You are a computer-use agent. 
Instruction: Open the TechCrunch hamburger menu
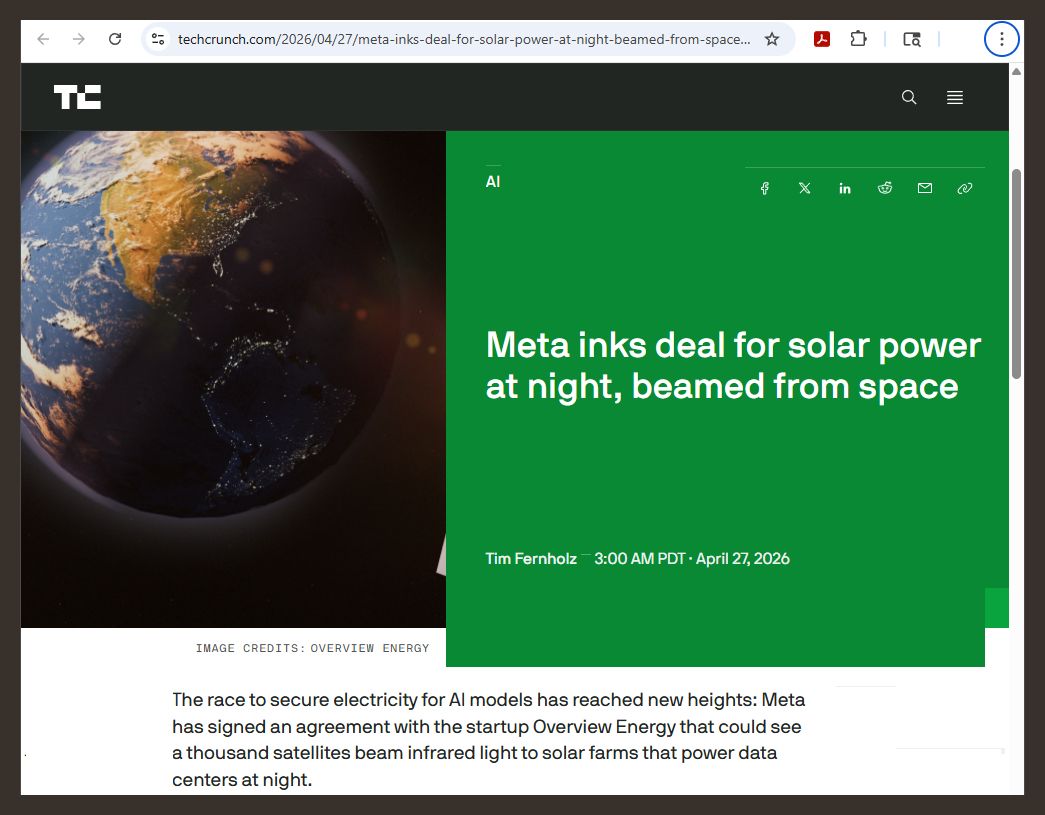(954, 97)
